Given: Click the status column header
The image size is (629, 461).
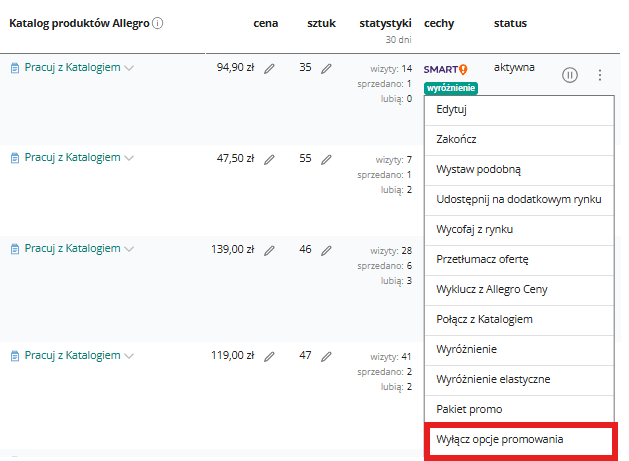Looking at the screenshot, I should pos(510,23).
